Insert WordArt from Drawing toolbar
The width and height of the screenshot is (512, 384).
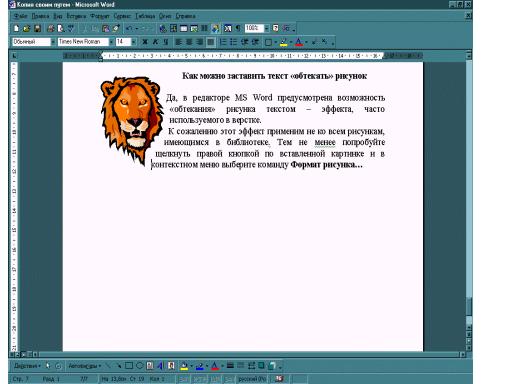pos(160,366)
